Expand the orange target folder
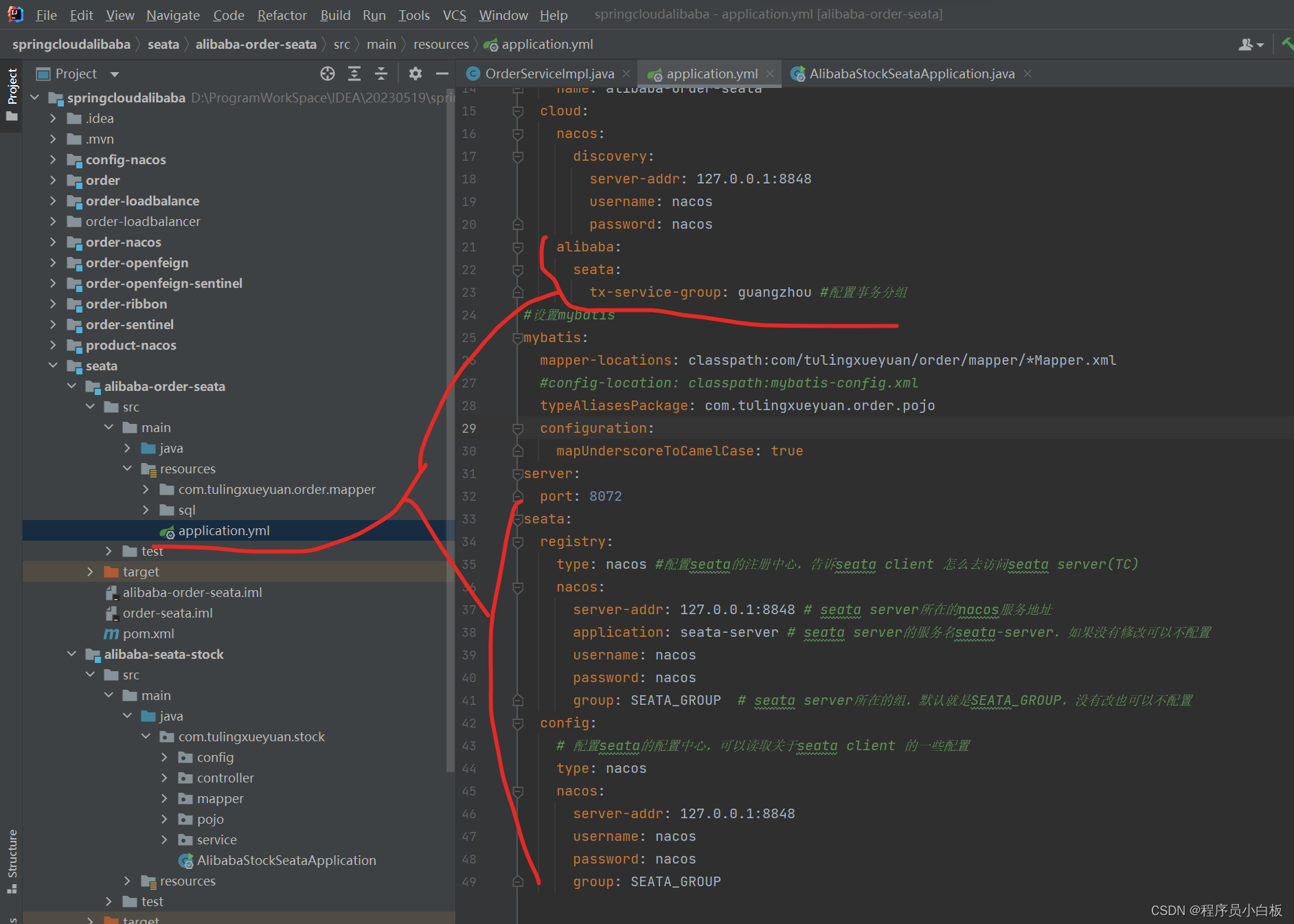The height and width of the screenshot is (924, 1294). 90,572
